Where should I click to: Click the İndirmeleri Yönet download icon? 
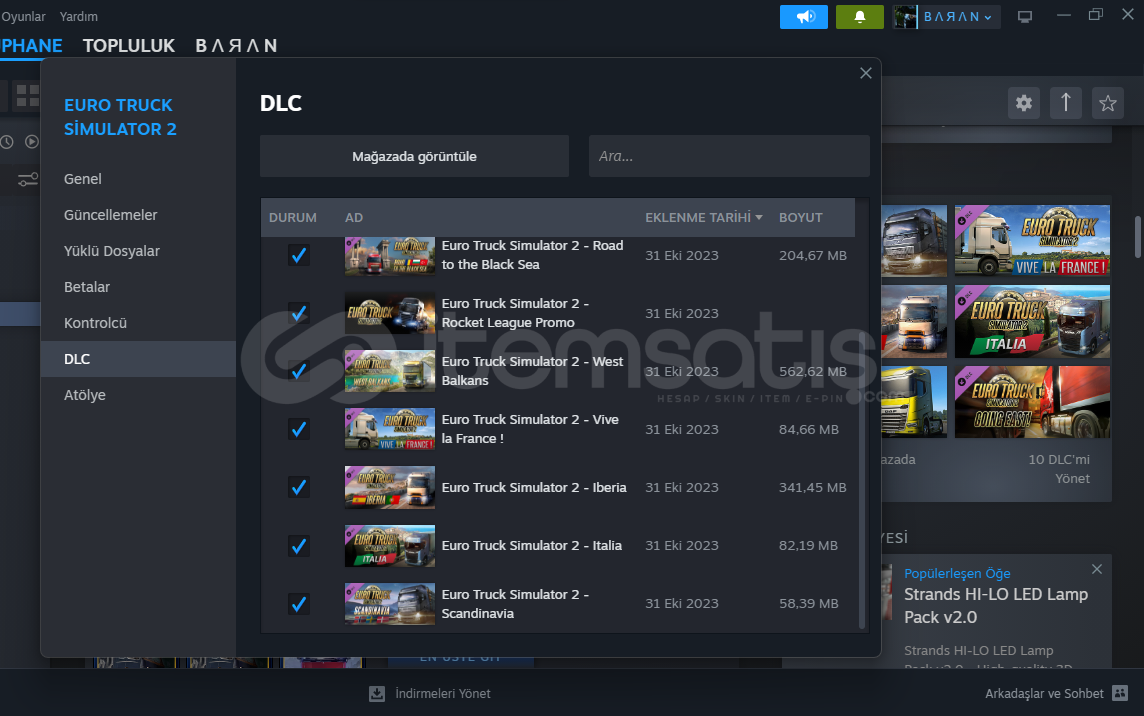pyautogui.click(x=376, y=693)
